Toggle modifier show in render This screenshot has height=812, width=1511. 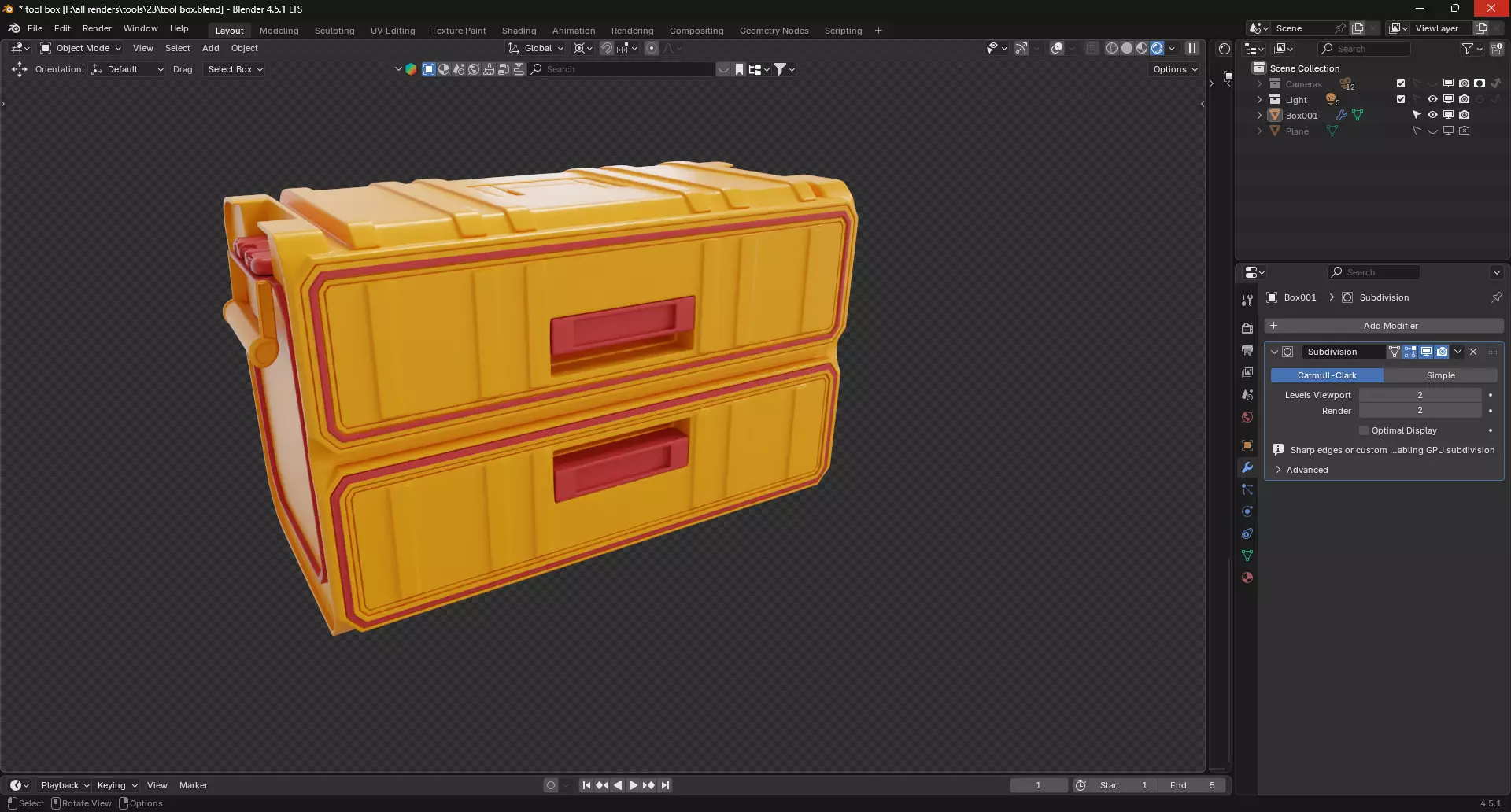click(1442, 352)
